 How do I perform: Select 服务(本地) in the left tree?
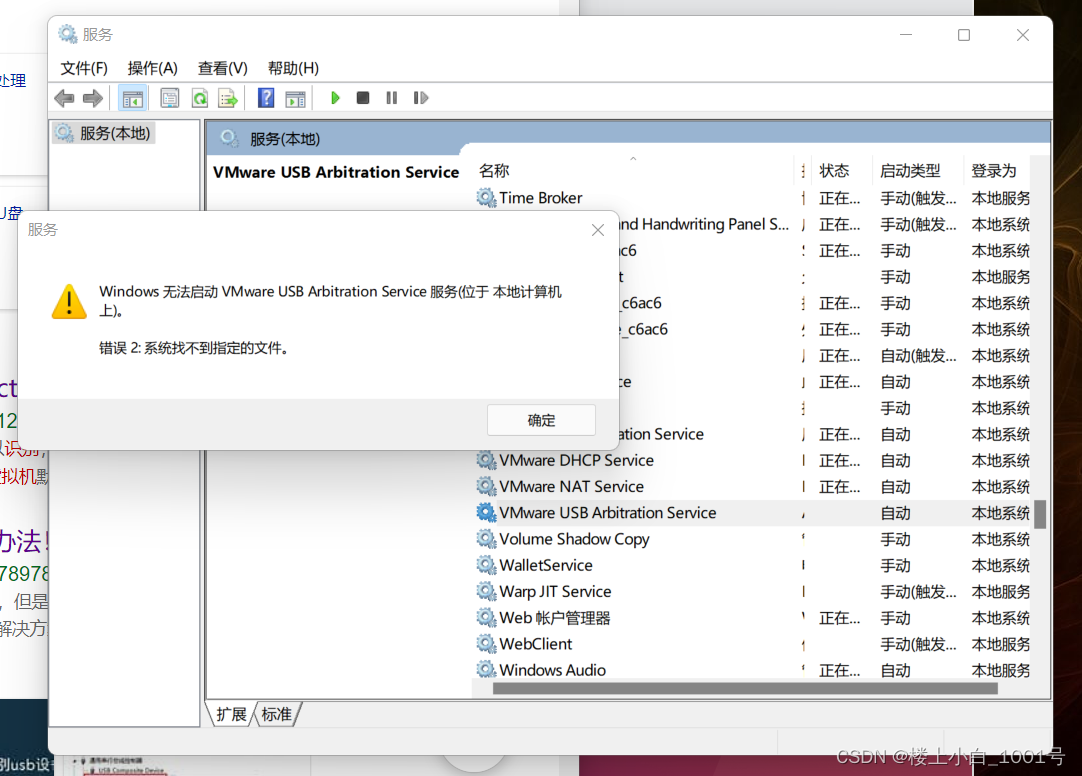[104, 133]
